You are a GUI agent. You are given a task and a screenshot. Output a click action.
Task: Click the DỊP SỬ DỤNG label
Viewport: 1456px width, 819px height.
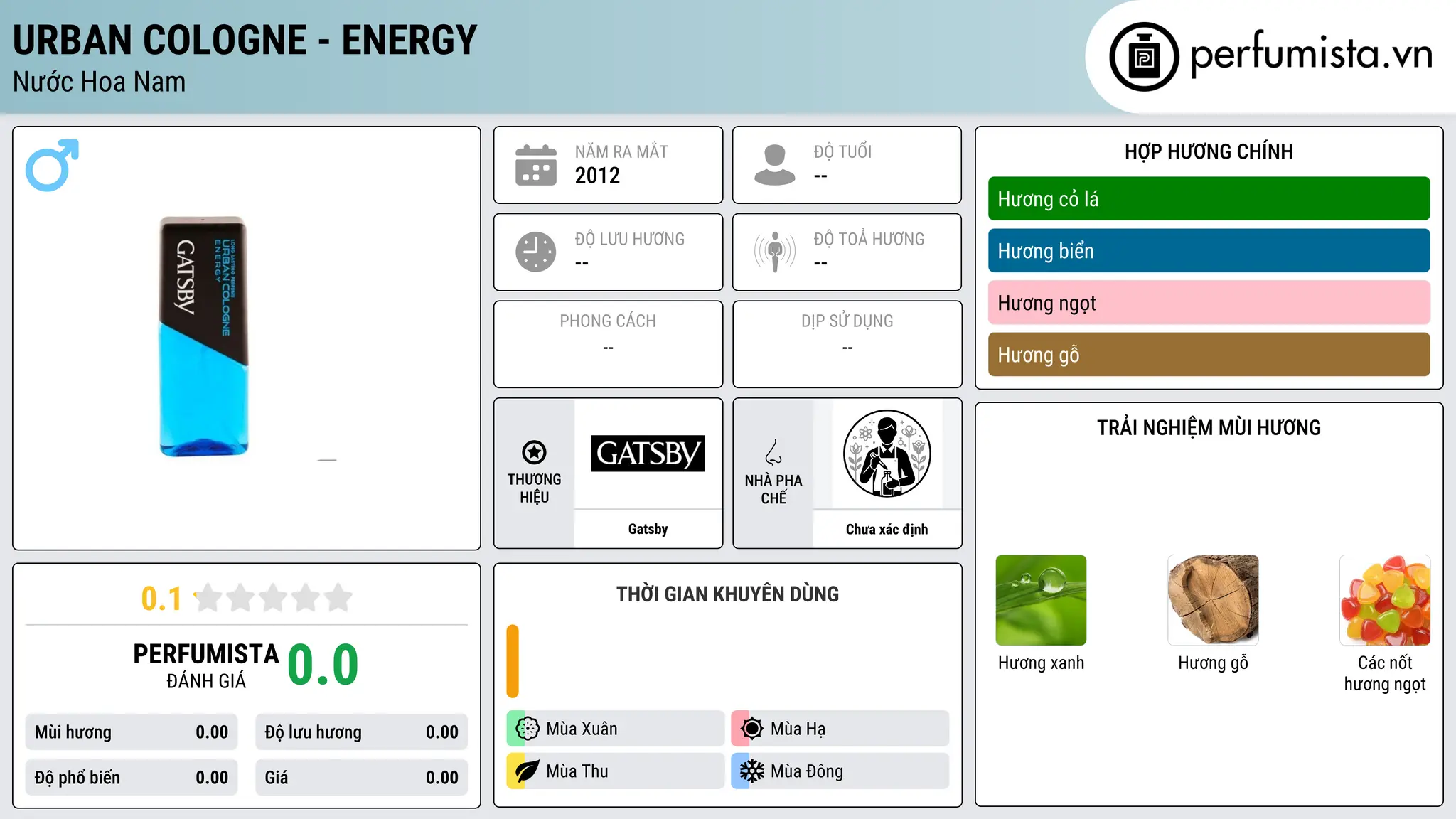tap(847, 321)
